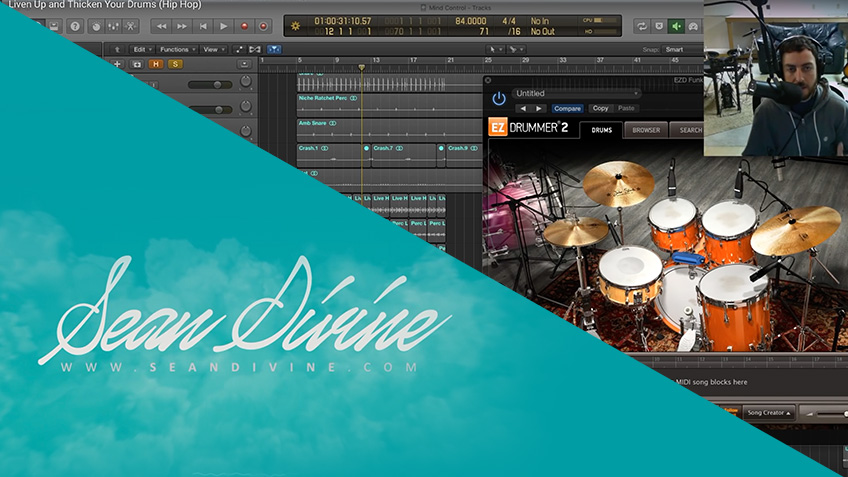Viewport: 848px width, 477px height.
Task: Open Smart Controls knob button
Action: pyautogui.click(x=96, y=26)
